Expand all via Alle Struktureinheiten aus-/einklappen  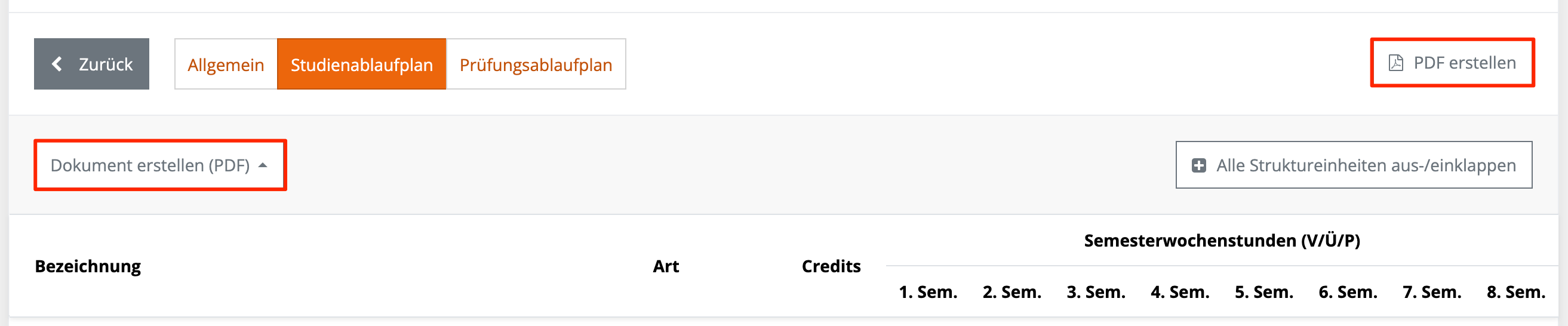(1354, 165)
